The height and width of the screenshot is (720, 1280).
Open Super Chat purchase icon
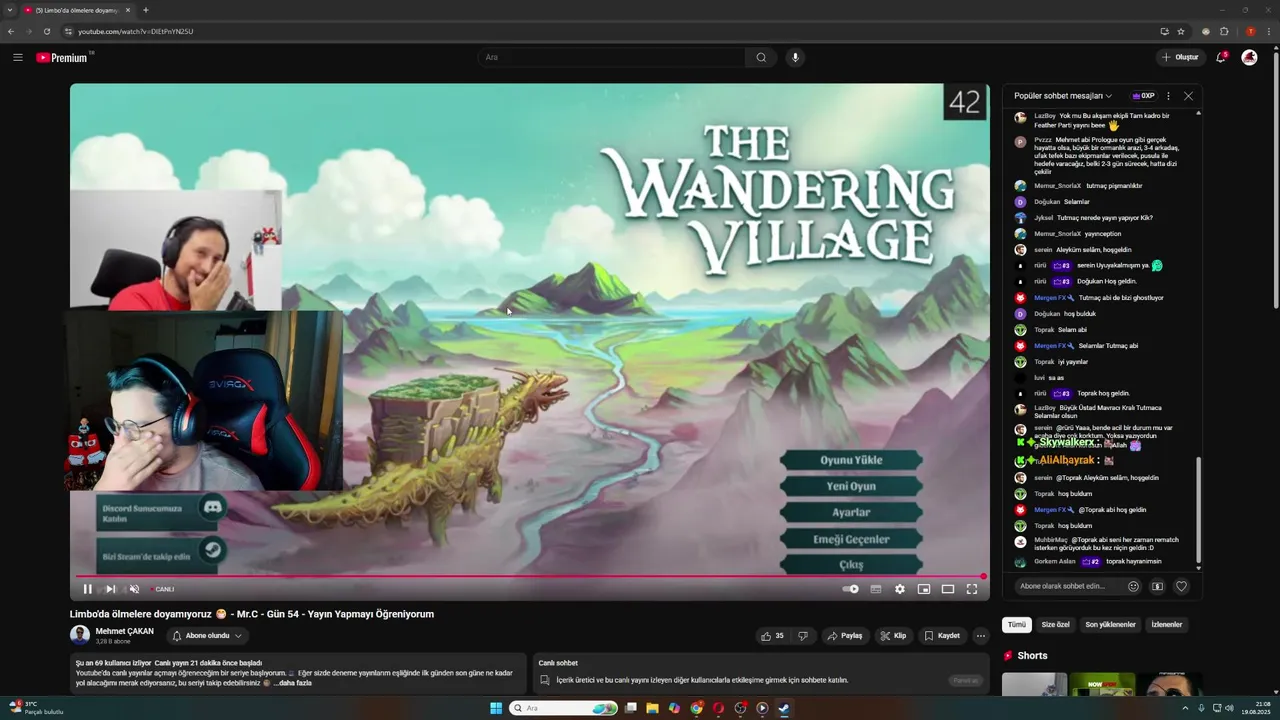[1157, 586]
